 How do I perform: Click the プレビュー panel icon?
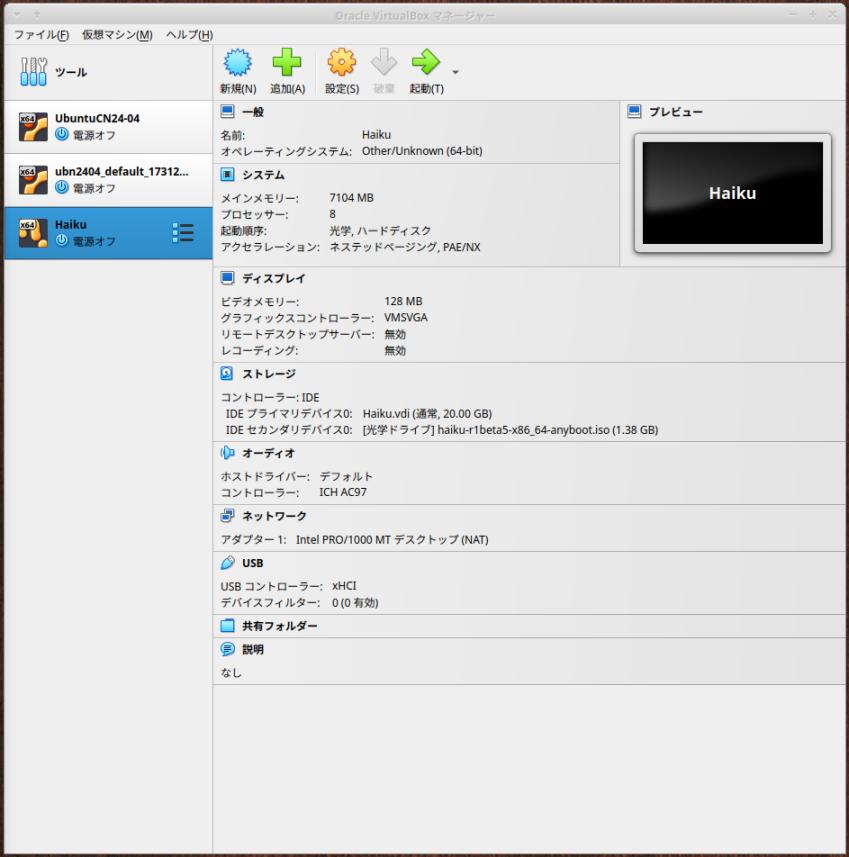click(x=634, y=111)
